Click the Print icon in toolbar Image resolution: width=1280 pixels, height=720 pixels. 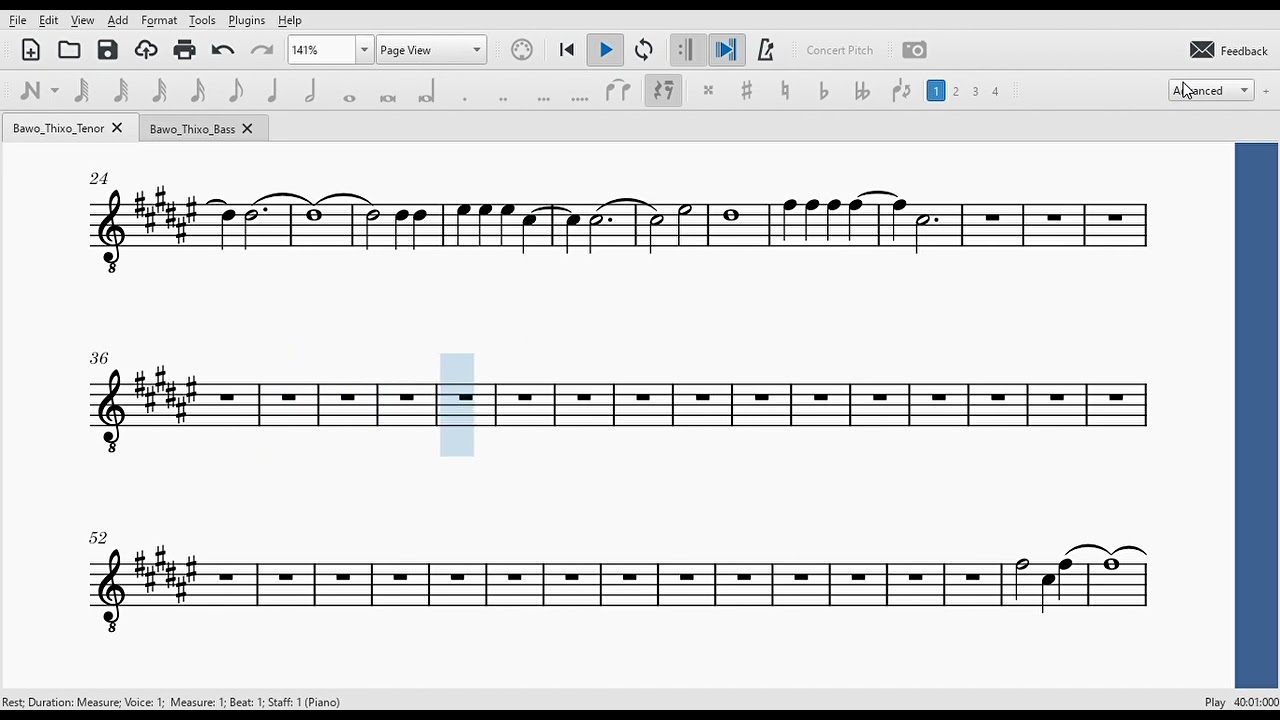(x=184, y=50)
